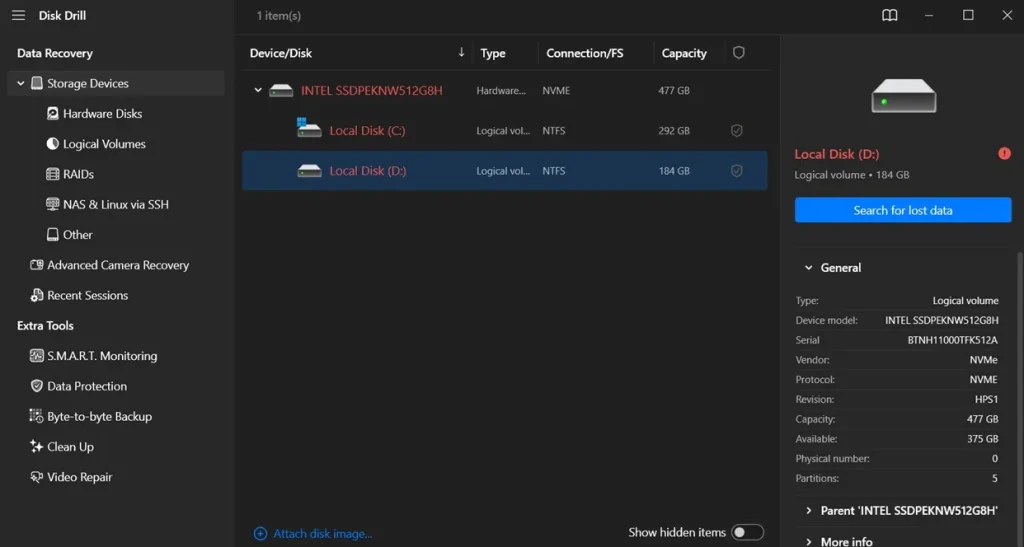This screenshot has height=547, width=1024.
Task: Open NAS & Linux via SSH
Action: [x=116, y=204]
